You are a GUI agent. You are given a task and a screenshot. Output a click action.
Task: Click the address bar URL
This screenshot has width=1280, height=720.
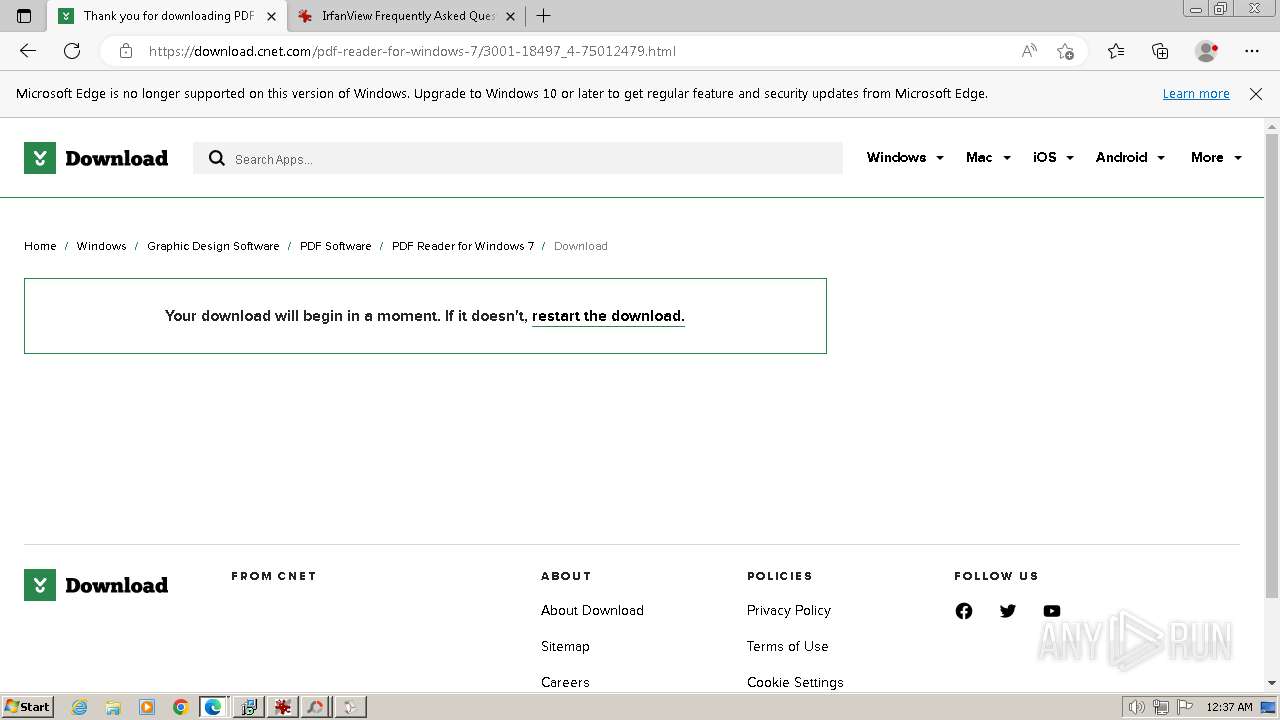(412, 51)
